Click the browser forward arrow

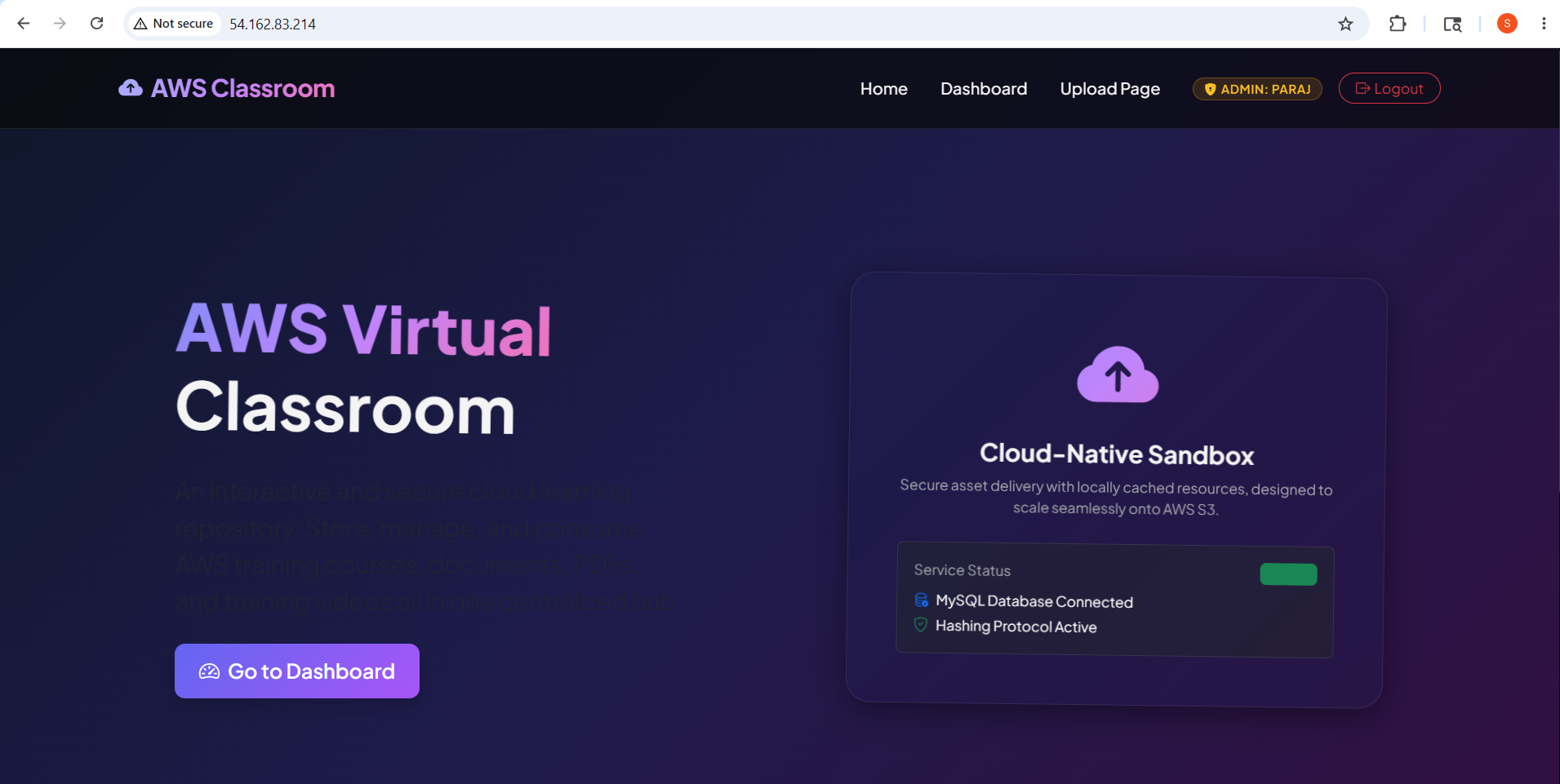[x=60, y=24]
